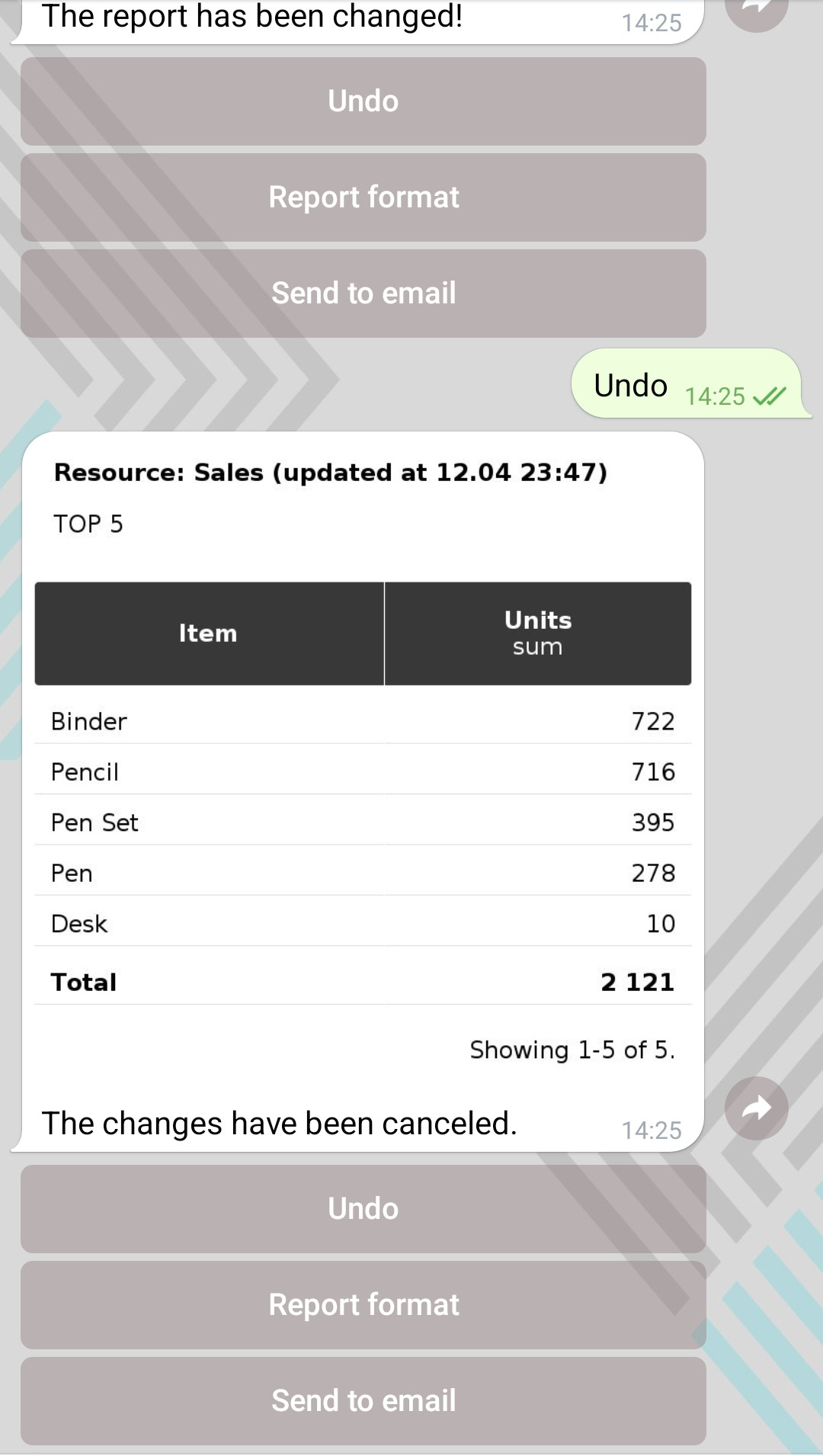Select the Pencil row showing 716
The width and height of the screenshot is (823, 1456).
[x=363, y=771]
